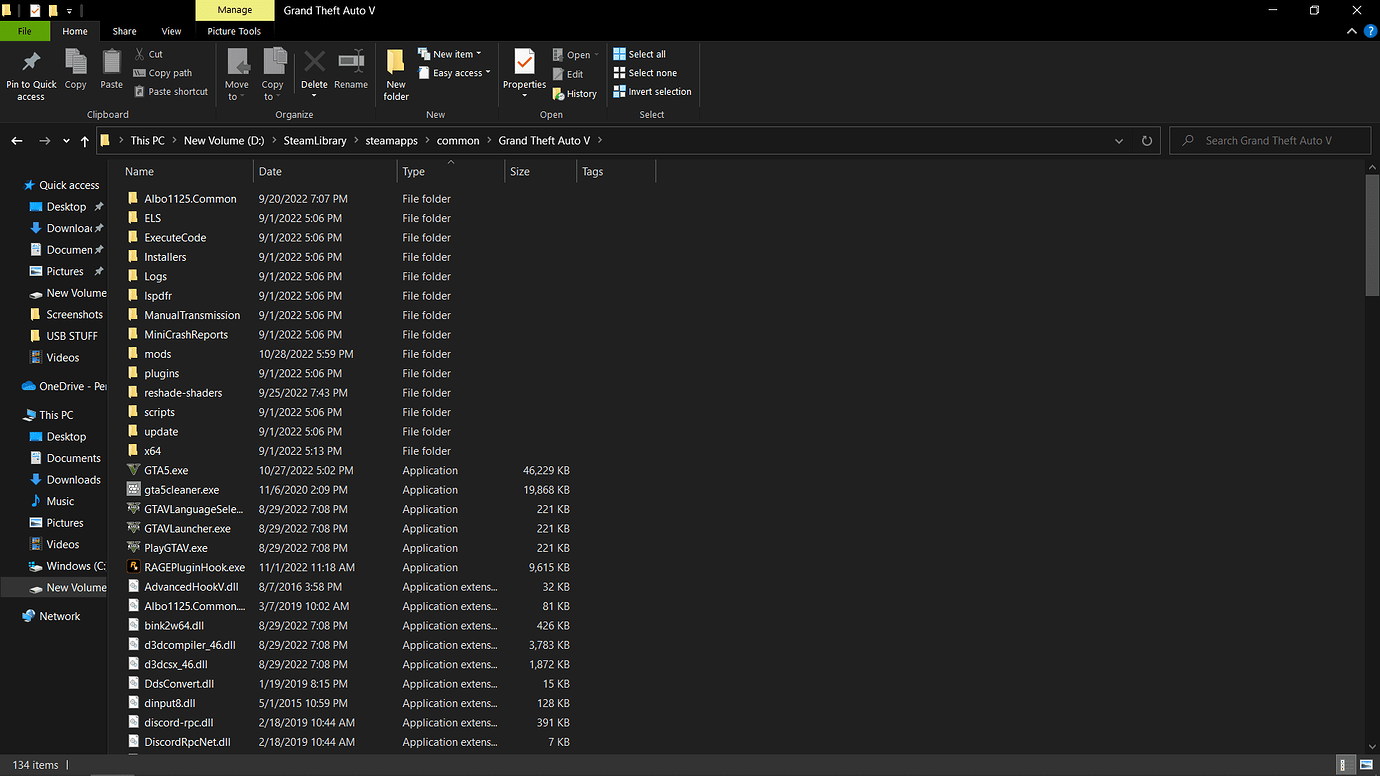This screenshot has width=1380, height=776.
Task: Switch to details view in status bar
Action: pos(1345,765)
